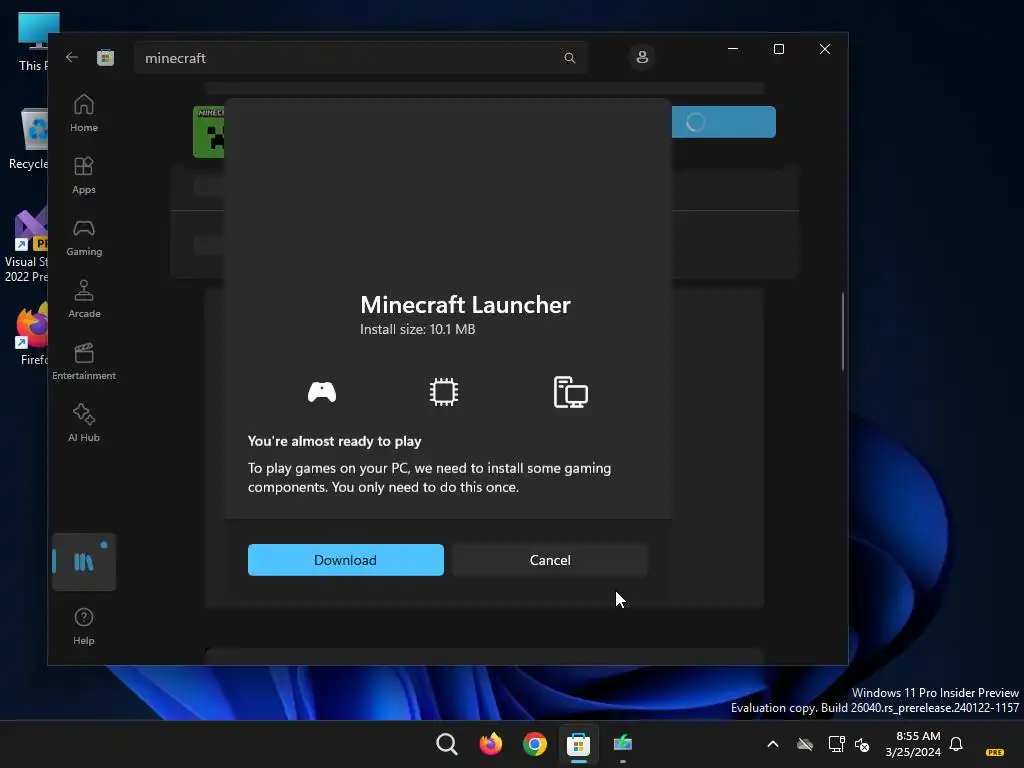
Task: Click the Download button in the dialog
Action: (345, 560)
